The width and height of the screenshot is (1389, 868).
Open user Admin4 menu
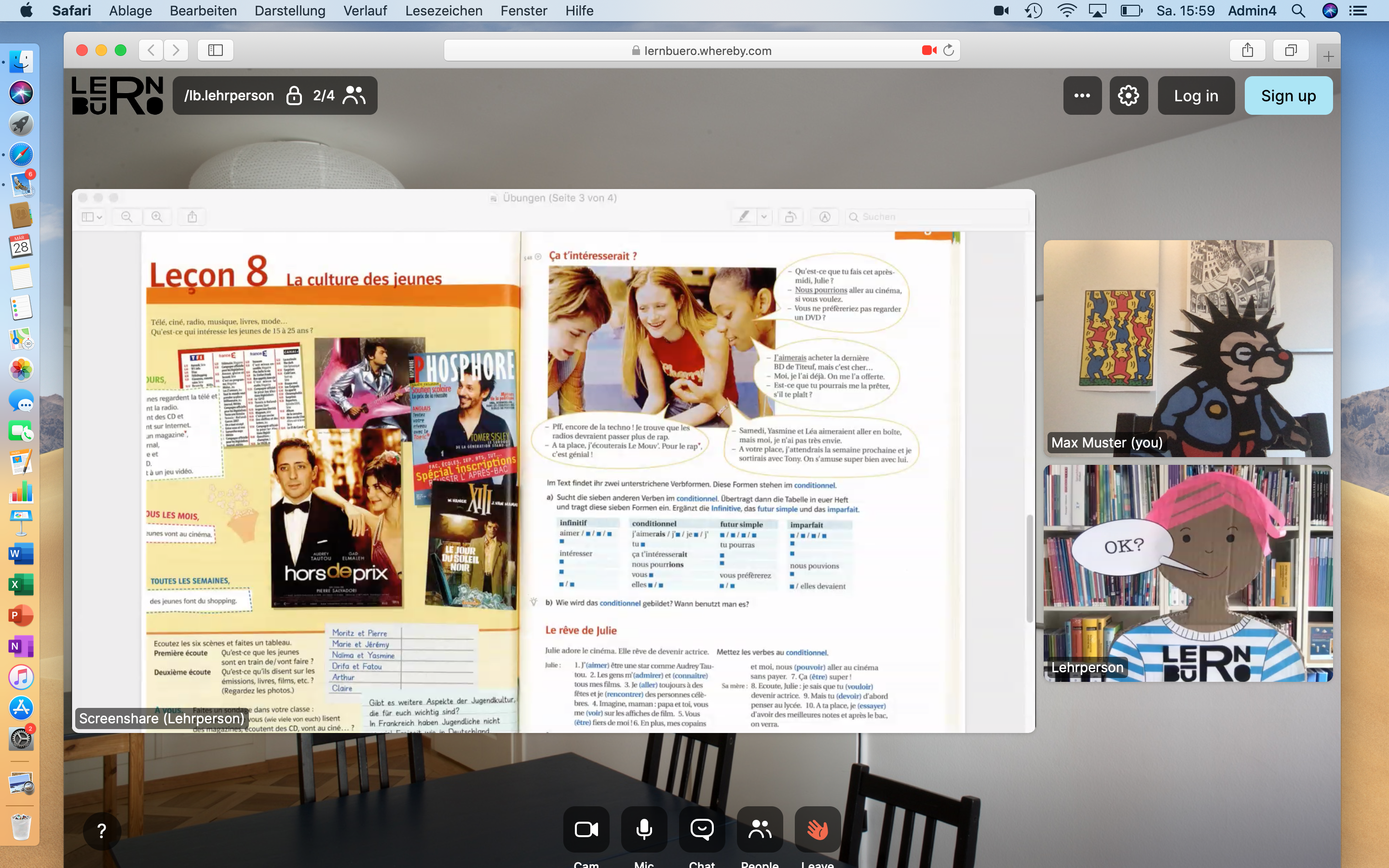[1252, 10]
